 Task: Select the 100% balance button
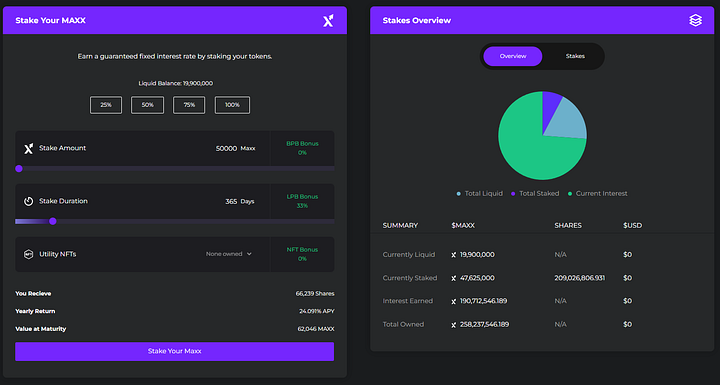point(232,105)
